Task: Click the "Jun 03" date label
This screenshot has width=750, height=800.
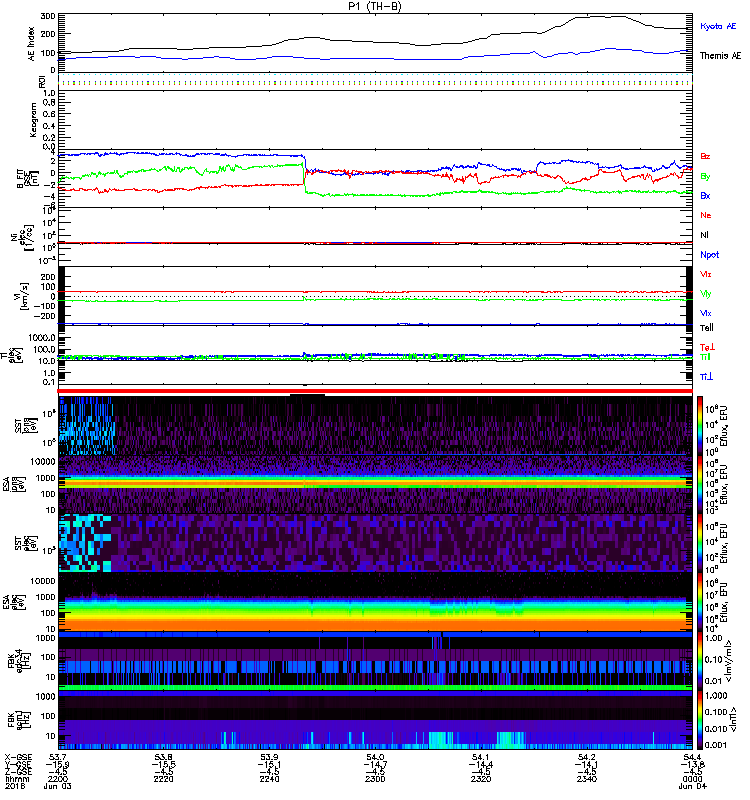Action: click(x=58, y=786)
